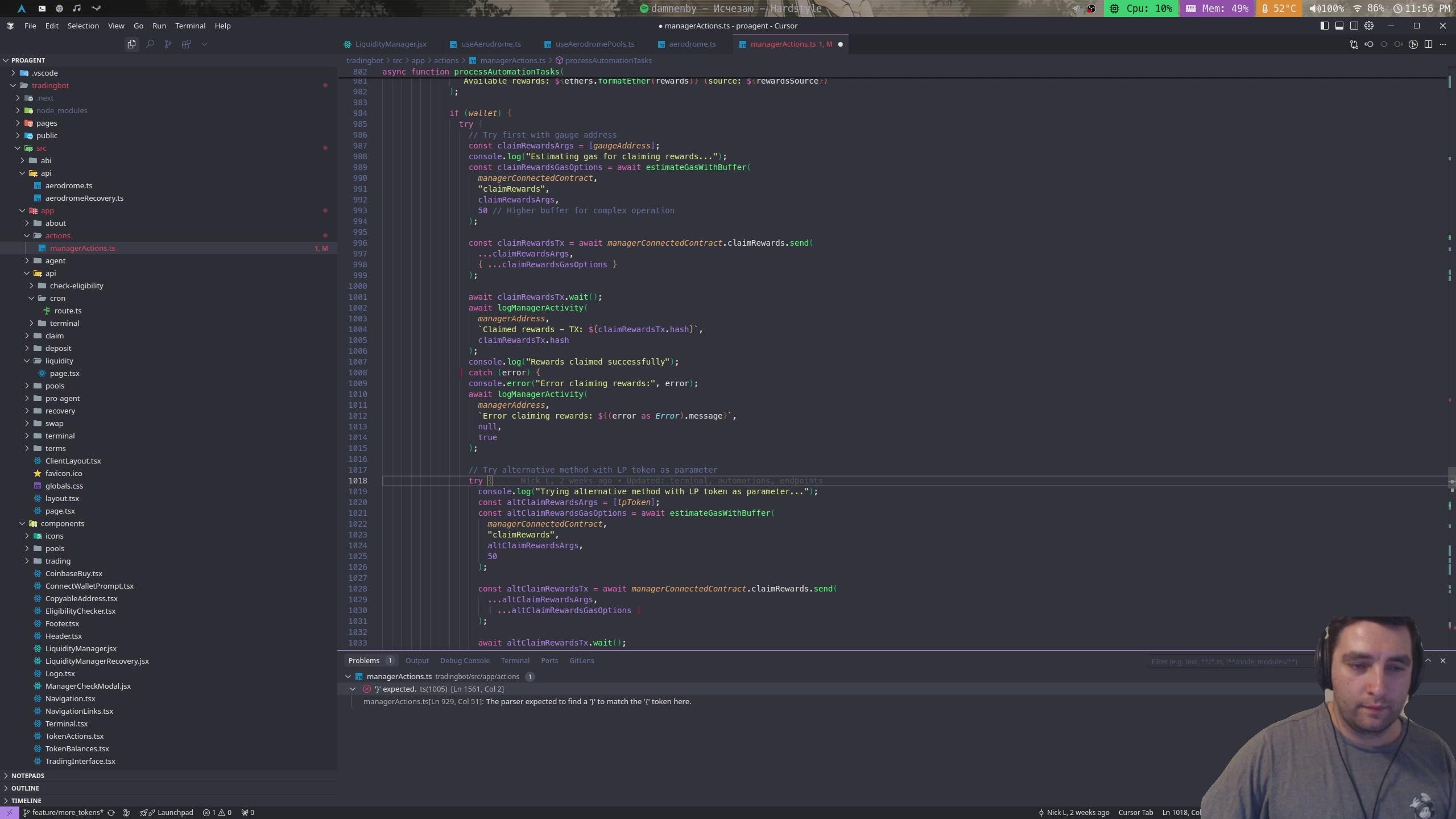1456x819 pixels.
Task: Click Nick L blame in status bar
Action: [1074, 812]
